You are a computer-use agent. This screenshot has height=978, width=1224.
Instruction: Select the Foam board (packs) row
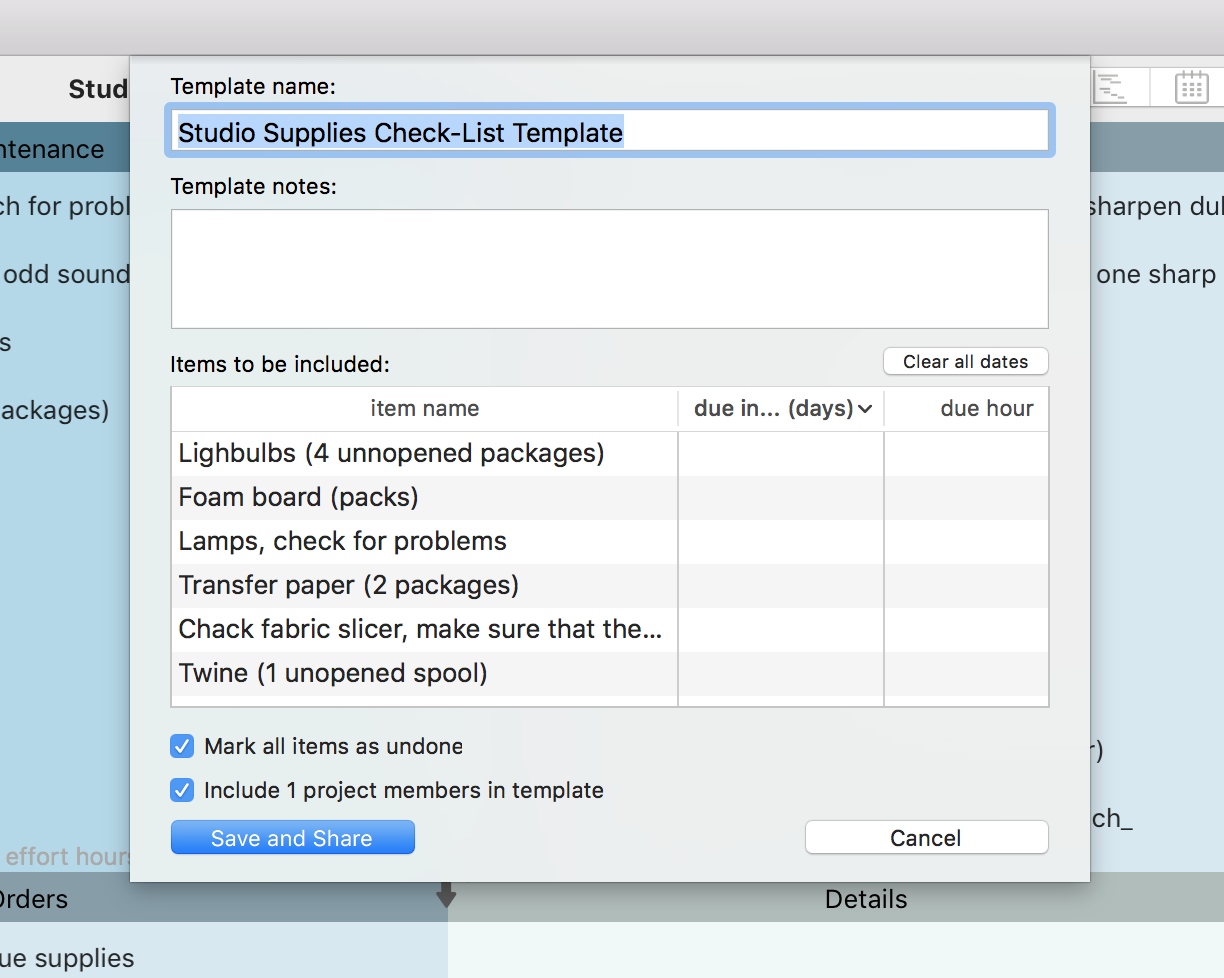610,497
